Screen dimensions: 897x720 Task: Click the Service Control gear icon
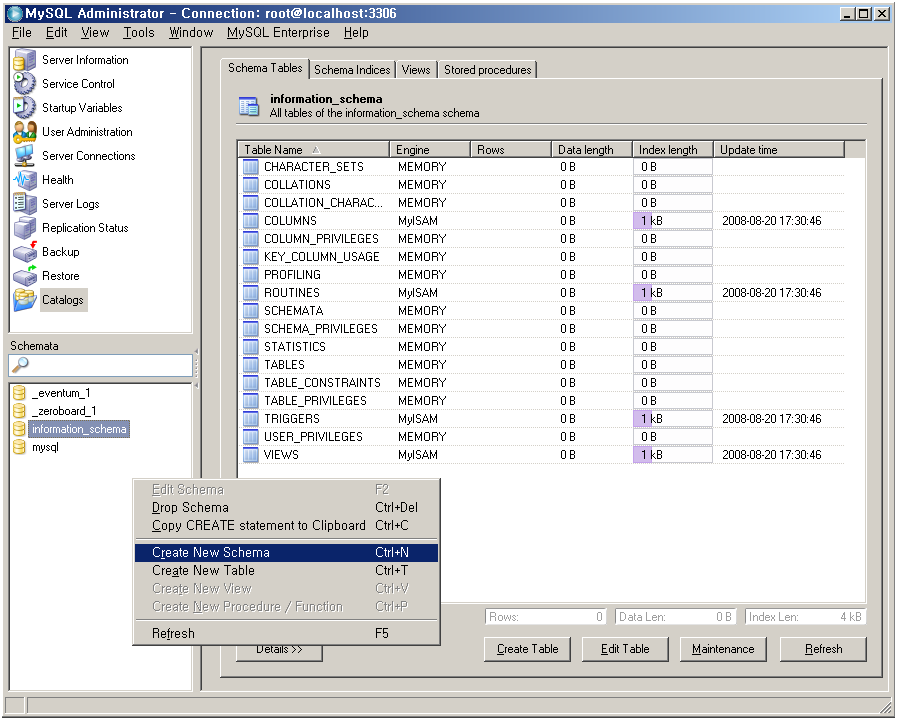coord(25,84)
